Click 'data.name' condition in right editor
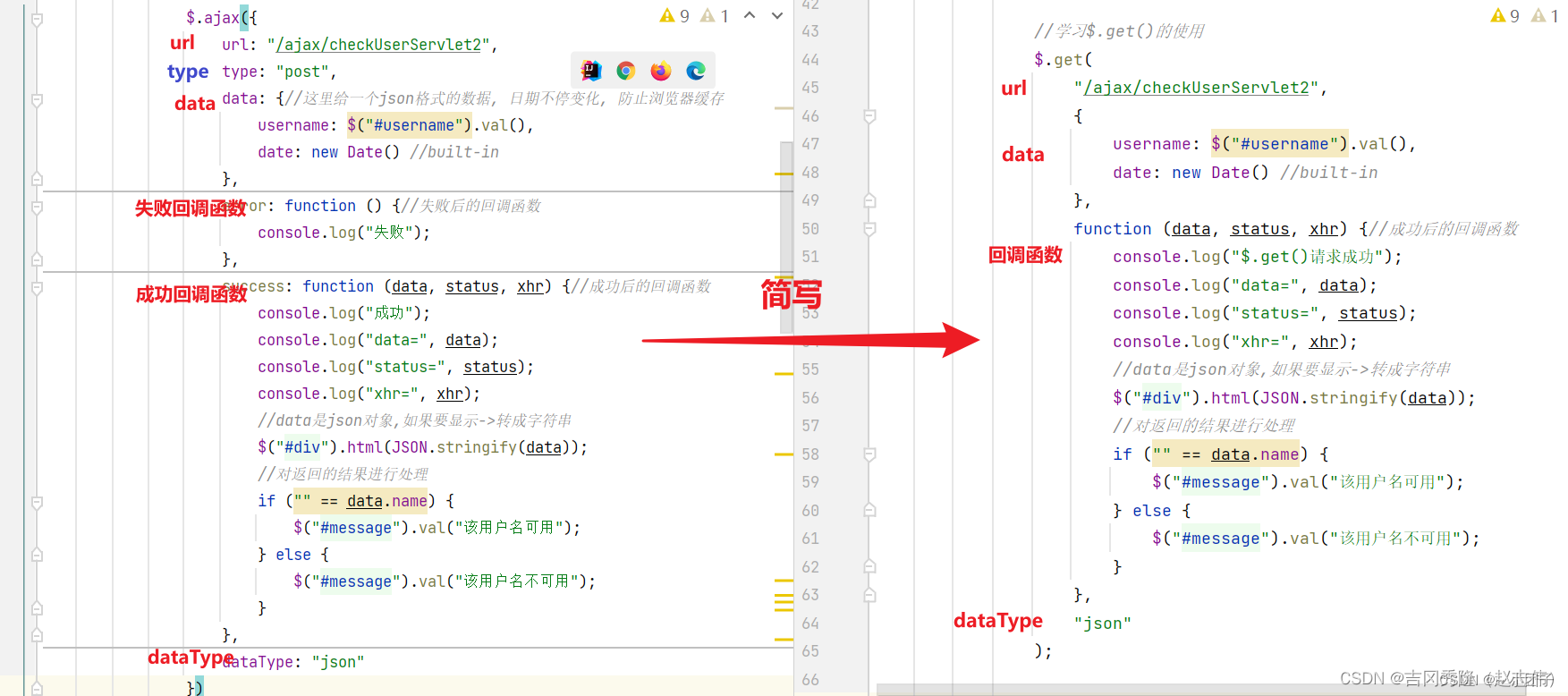 (1255, 454)
